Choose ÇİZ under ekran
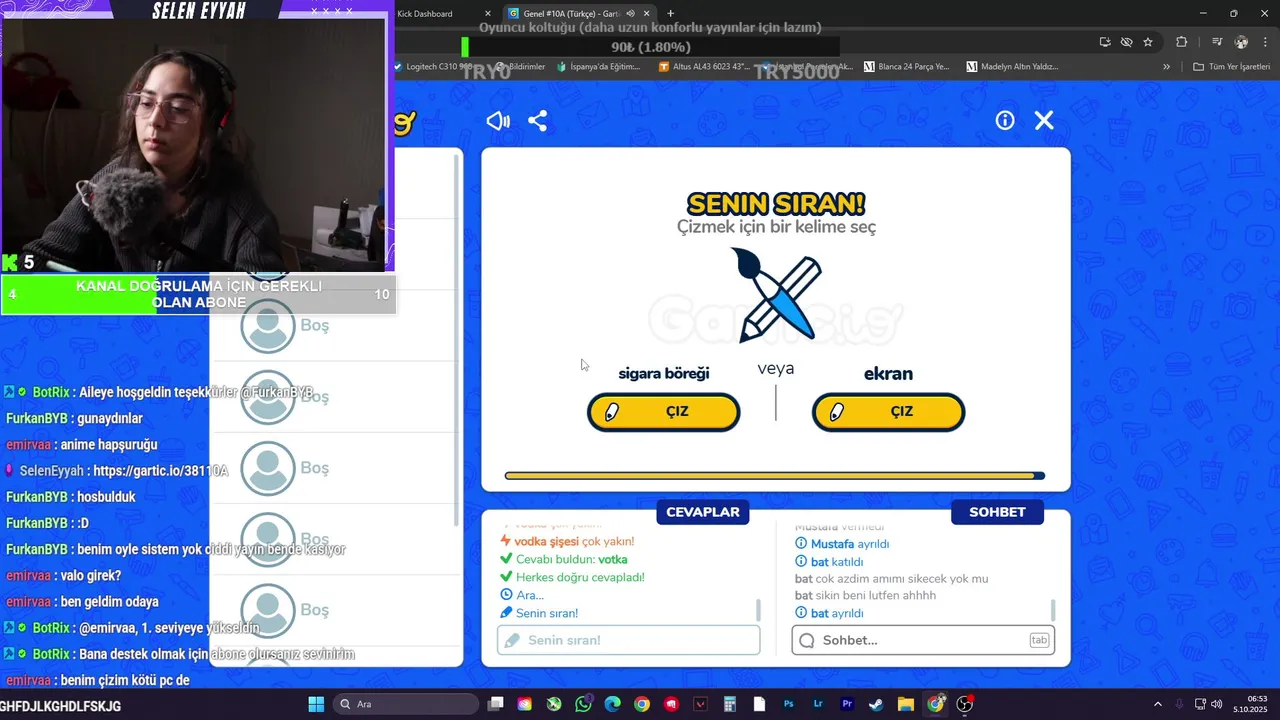The height and width of the screenshot is (720, 1280). pyautogui.click(x=888, y=412)
